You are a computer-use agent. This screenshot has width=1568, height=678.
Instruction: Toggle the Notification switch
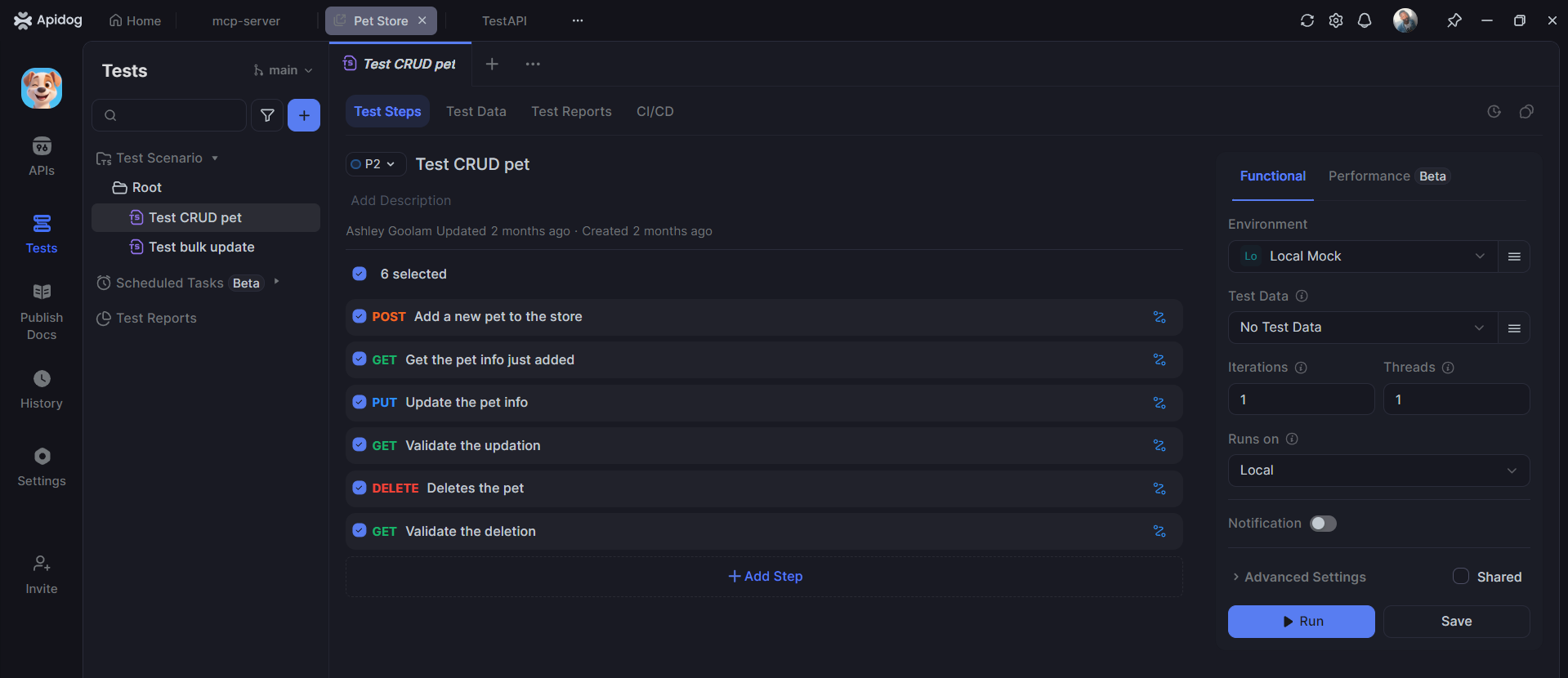tap(1323, 524)
